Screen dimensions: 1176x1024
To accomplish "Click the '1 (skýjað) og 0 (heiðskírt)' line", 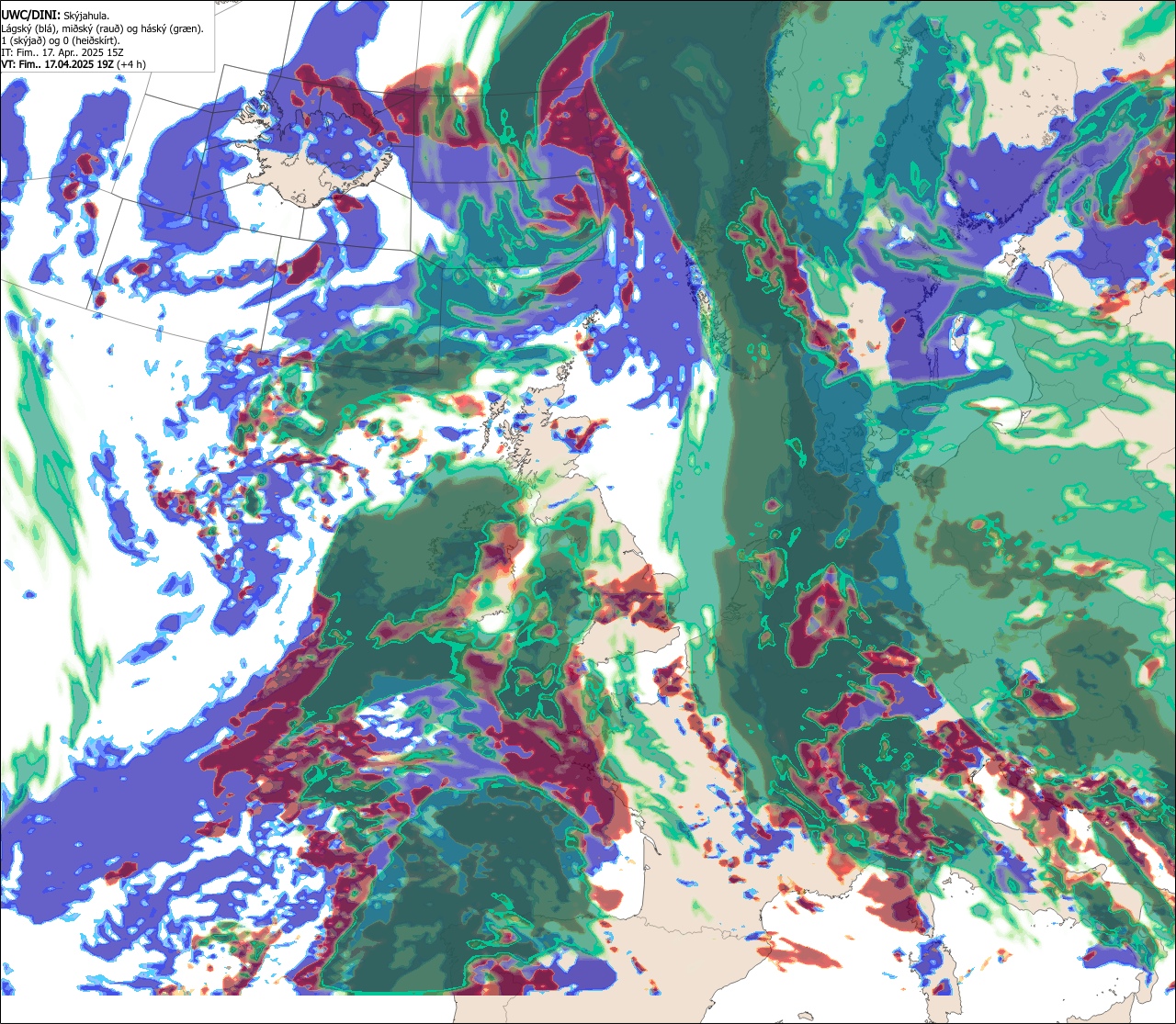I will coord(61,40).
